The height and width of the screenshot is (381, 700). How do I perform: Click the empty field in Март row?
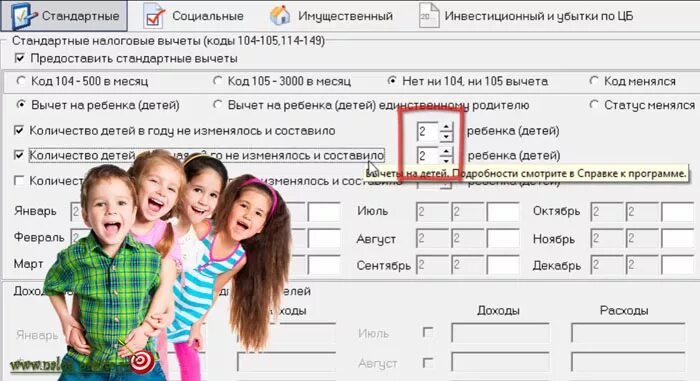324,265
